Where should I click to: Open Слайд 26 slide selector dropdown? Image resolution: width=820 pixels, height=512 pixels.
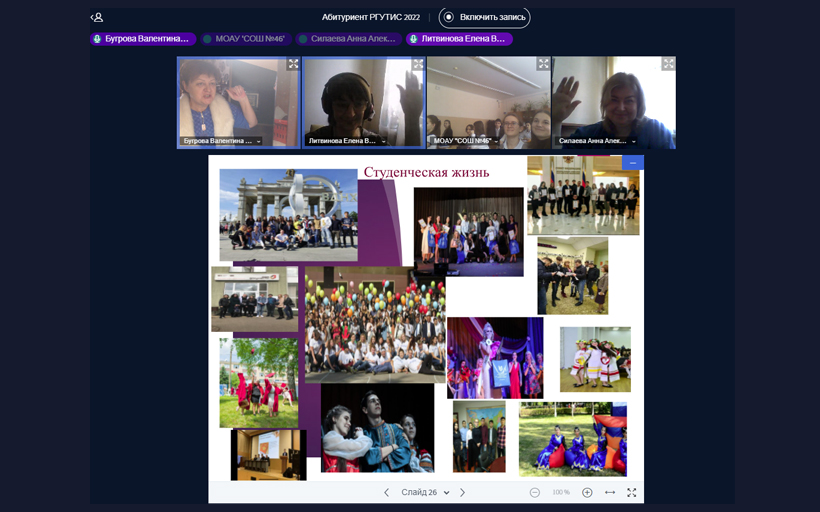pos(425,493)
